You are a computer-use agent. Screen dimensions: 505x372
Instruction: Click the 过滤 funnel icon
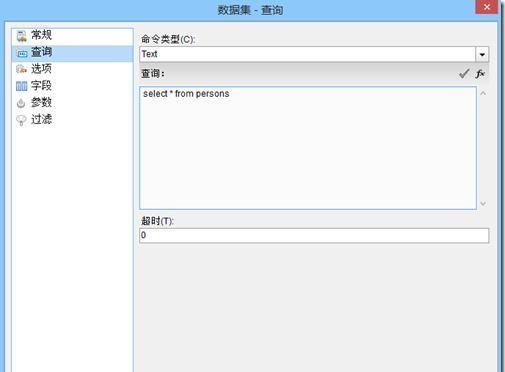(x=21, y=120)
